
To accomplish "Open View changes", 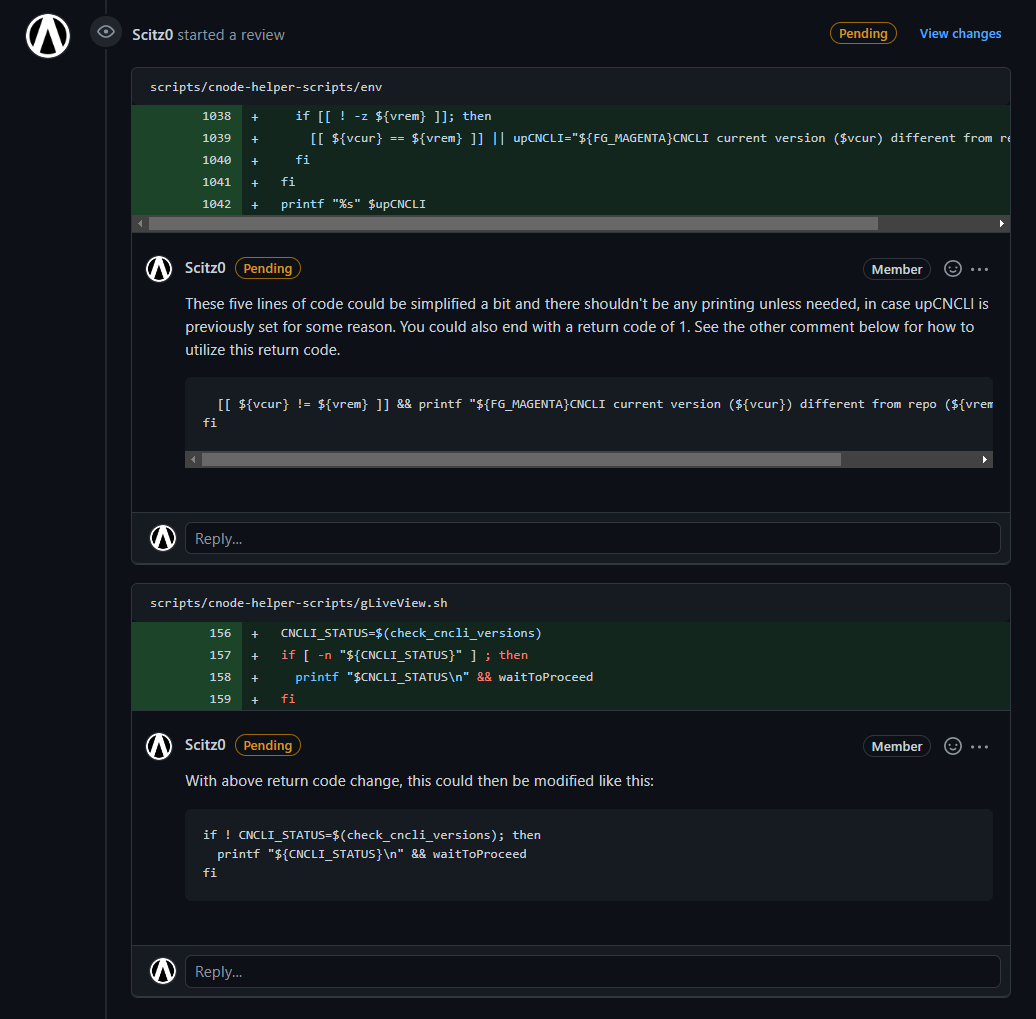I will pyautogui.click(x=959, y=32).
